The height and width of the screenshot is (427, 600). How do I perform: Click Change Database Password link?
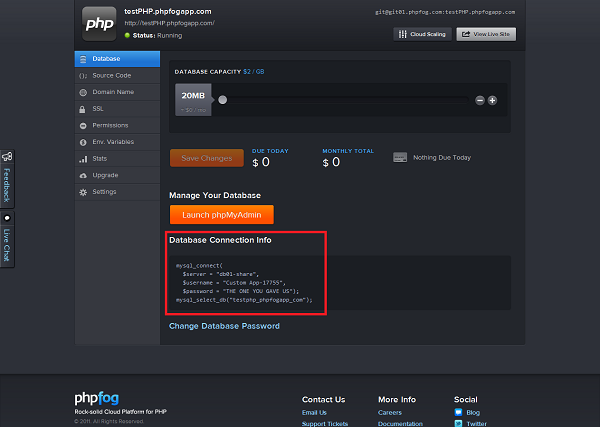pyautogui.click(x=225, y=326)
